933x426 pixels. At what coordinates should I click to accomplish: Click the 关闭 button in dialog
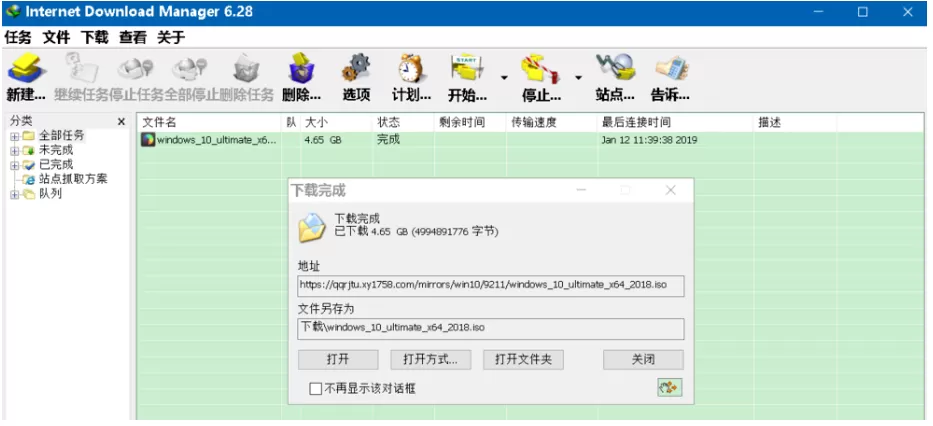643,359
